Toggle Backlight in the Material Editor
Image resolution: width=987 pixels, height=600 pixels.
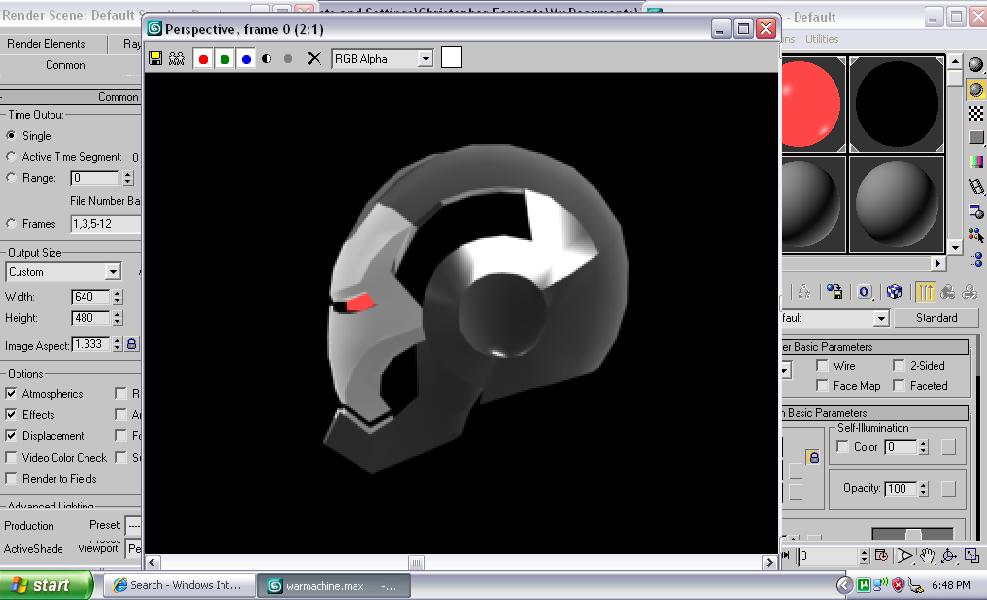[x=976, y=89]
